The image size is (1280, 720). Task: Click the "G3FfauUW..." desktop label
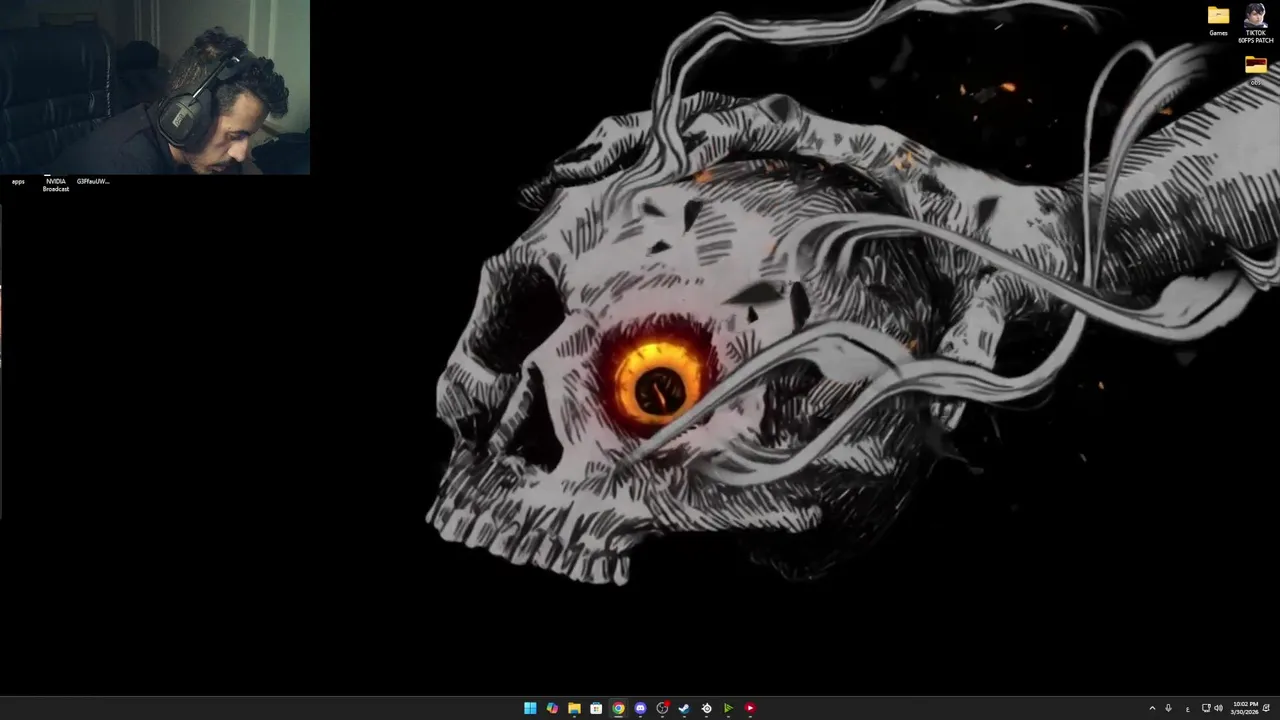click(x=93, y=181)
